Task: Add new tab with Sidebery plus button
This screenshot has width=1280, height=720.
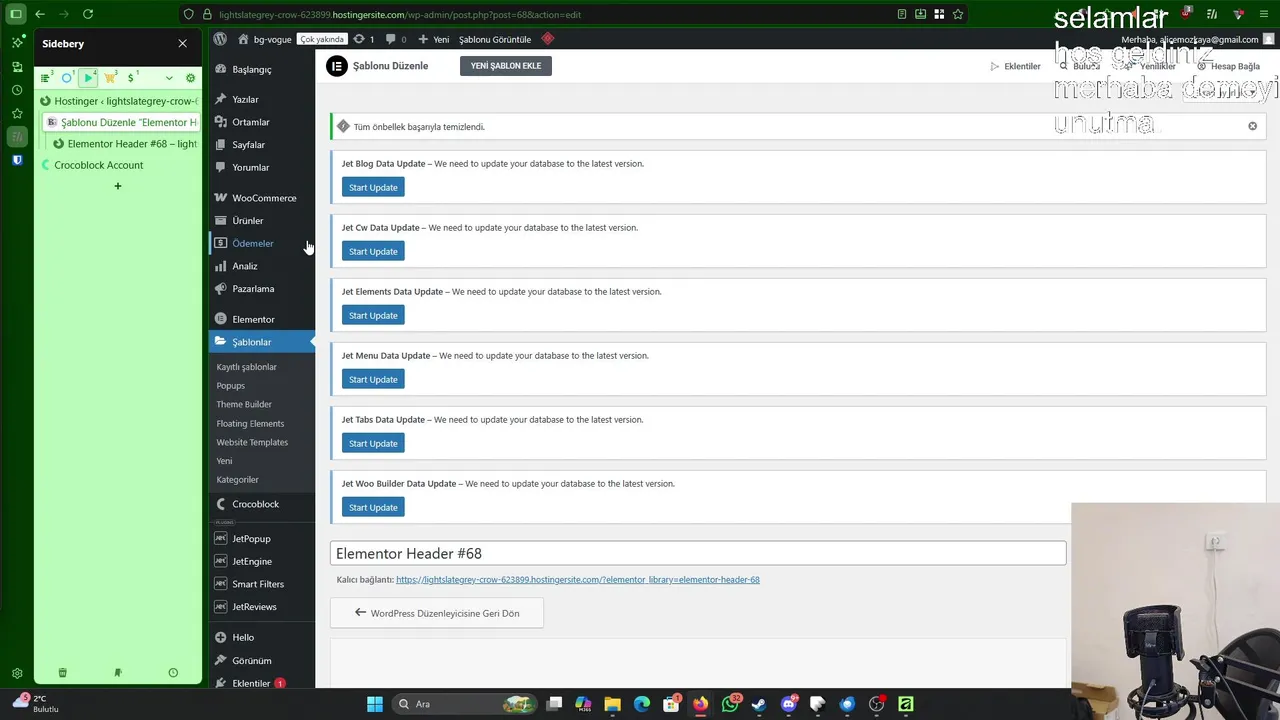Action: (x=118, y=186)
